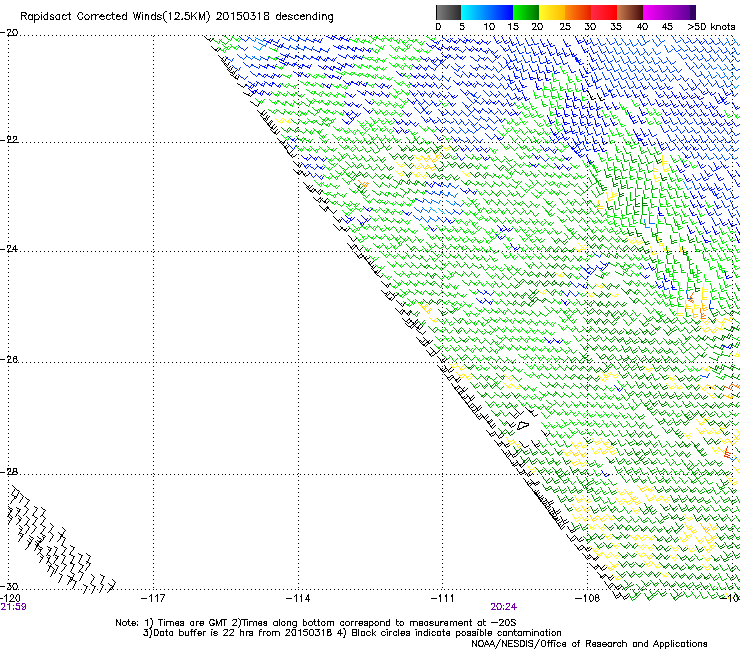This screenshot has height=650, width=740.
Task: Click the -26 latitude axis label
Action: coord(9,360)
